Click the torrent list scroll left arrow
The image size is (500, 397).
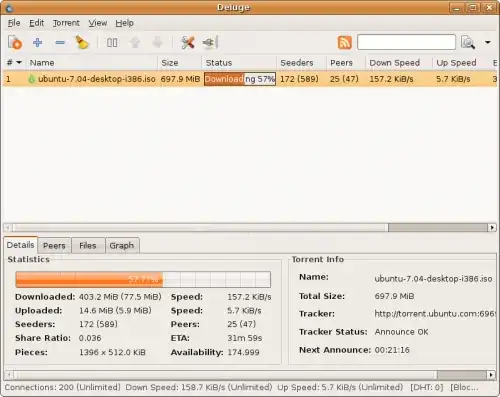click(8, 228)
